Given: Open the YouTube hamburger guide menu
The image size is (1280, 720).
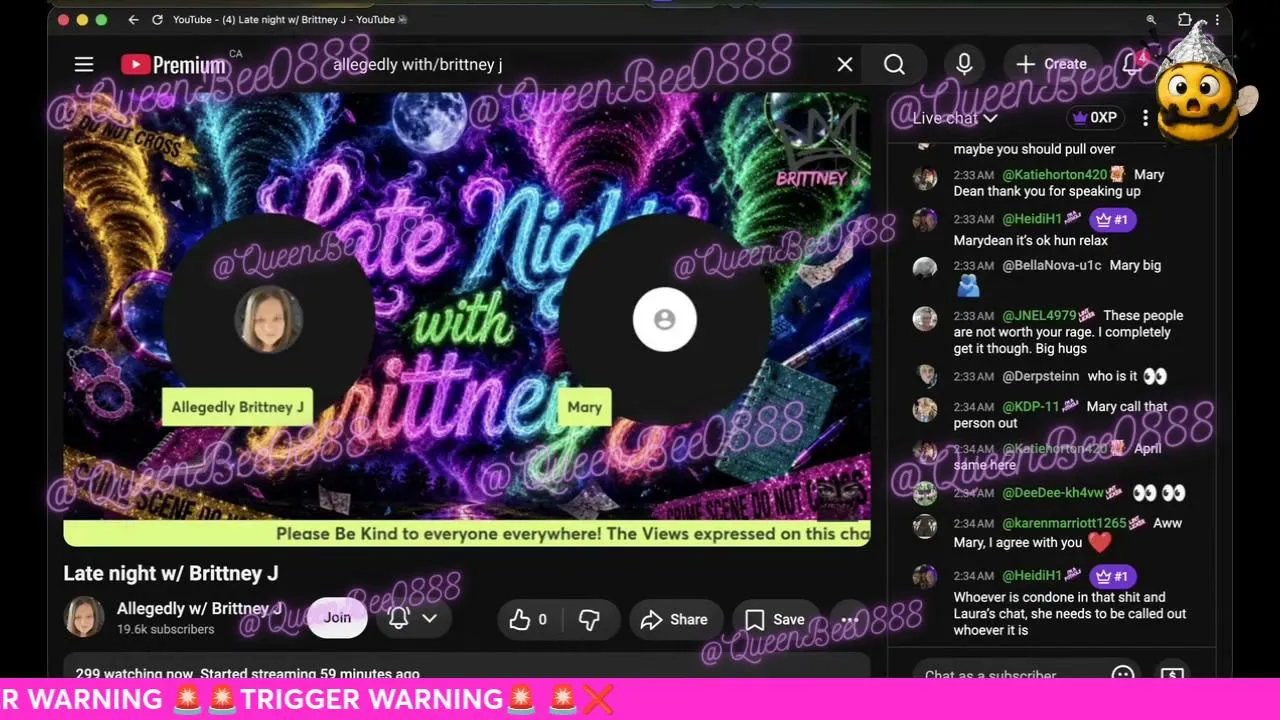Looking at the screenshot, I should (x=84, y=64).
